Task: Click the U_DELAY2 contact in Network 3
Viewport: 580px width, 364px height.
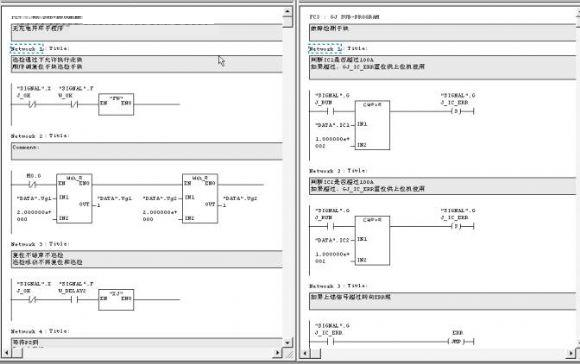Action: [74, 300]
